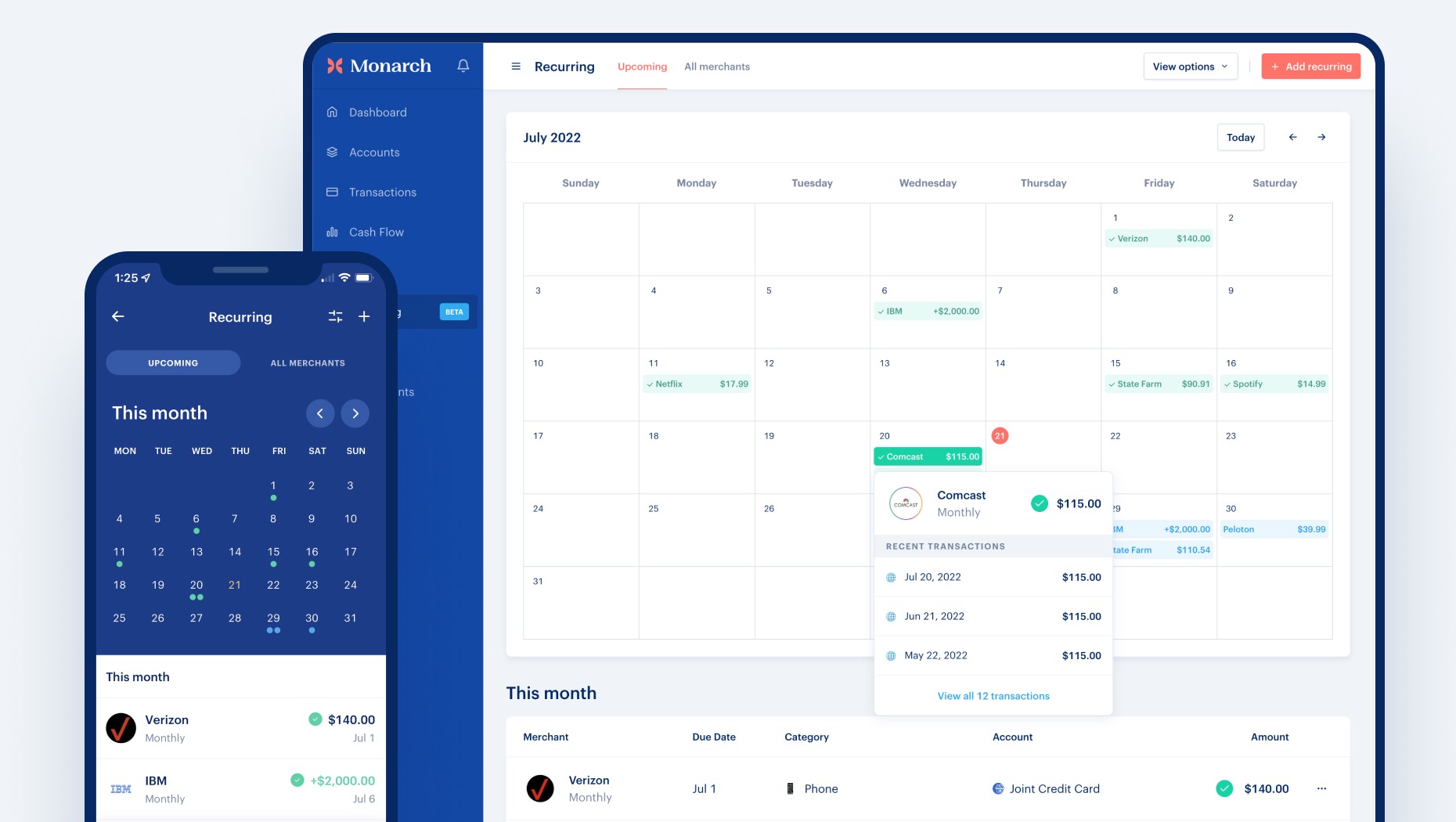Click the Joint Credit Card account icon
1456x822 pixels.
(x=998, y=788)
